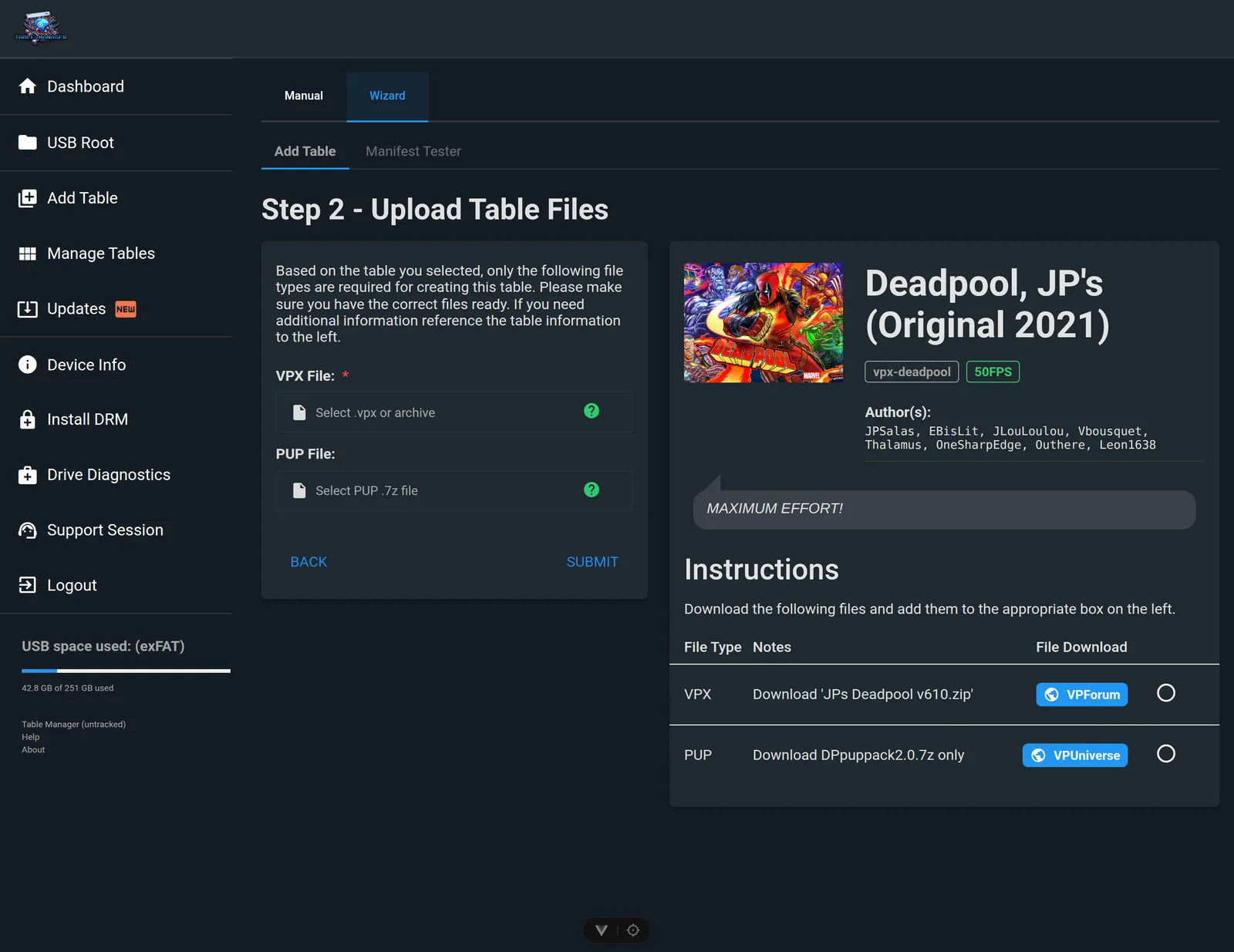Click the Vue devtools V icon
Screen dimensions: 1234x952
coord(602,930)
